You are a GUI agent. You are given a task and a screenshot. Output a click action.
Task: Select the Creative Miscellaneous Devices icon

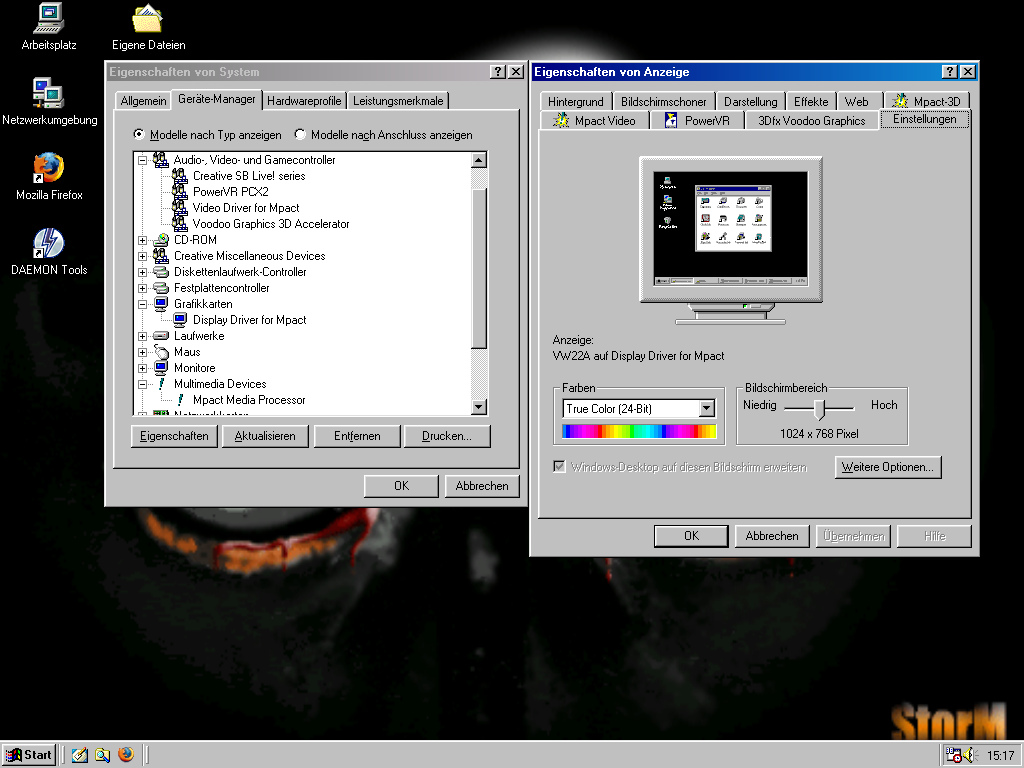[161, 255]
